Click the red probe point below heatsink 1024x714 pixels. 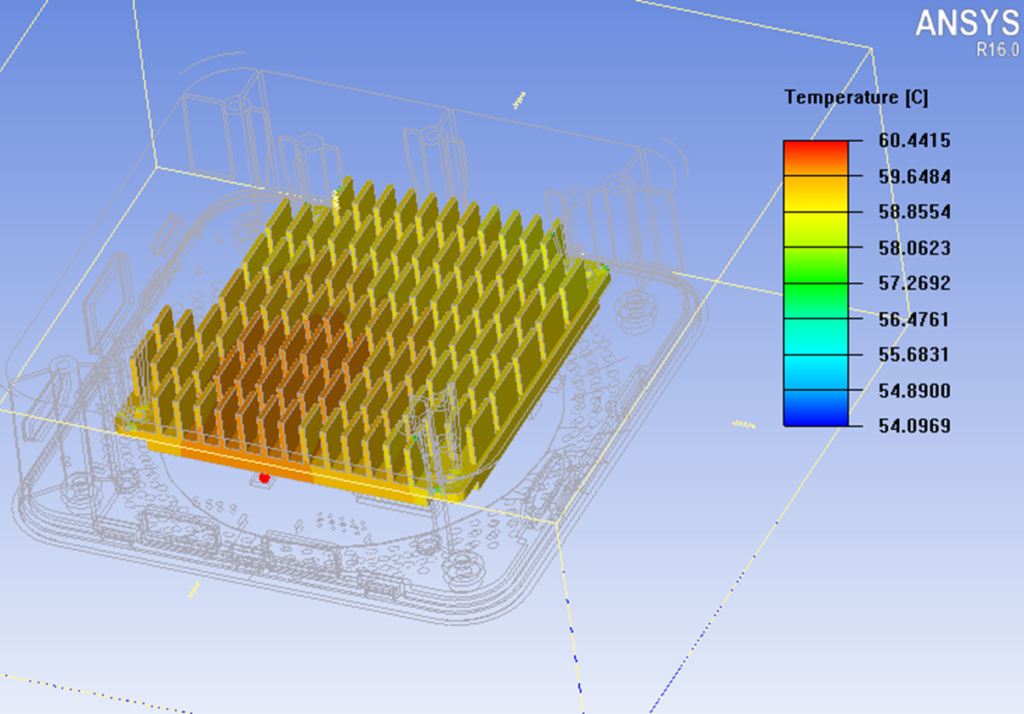click(x=264, y=478)
